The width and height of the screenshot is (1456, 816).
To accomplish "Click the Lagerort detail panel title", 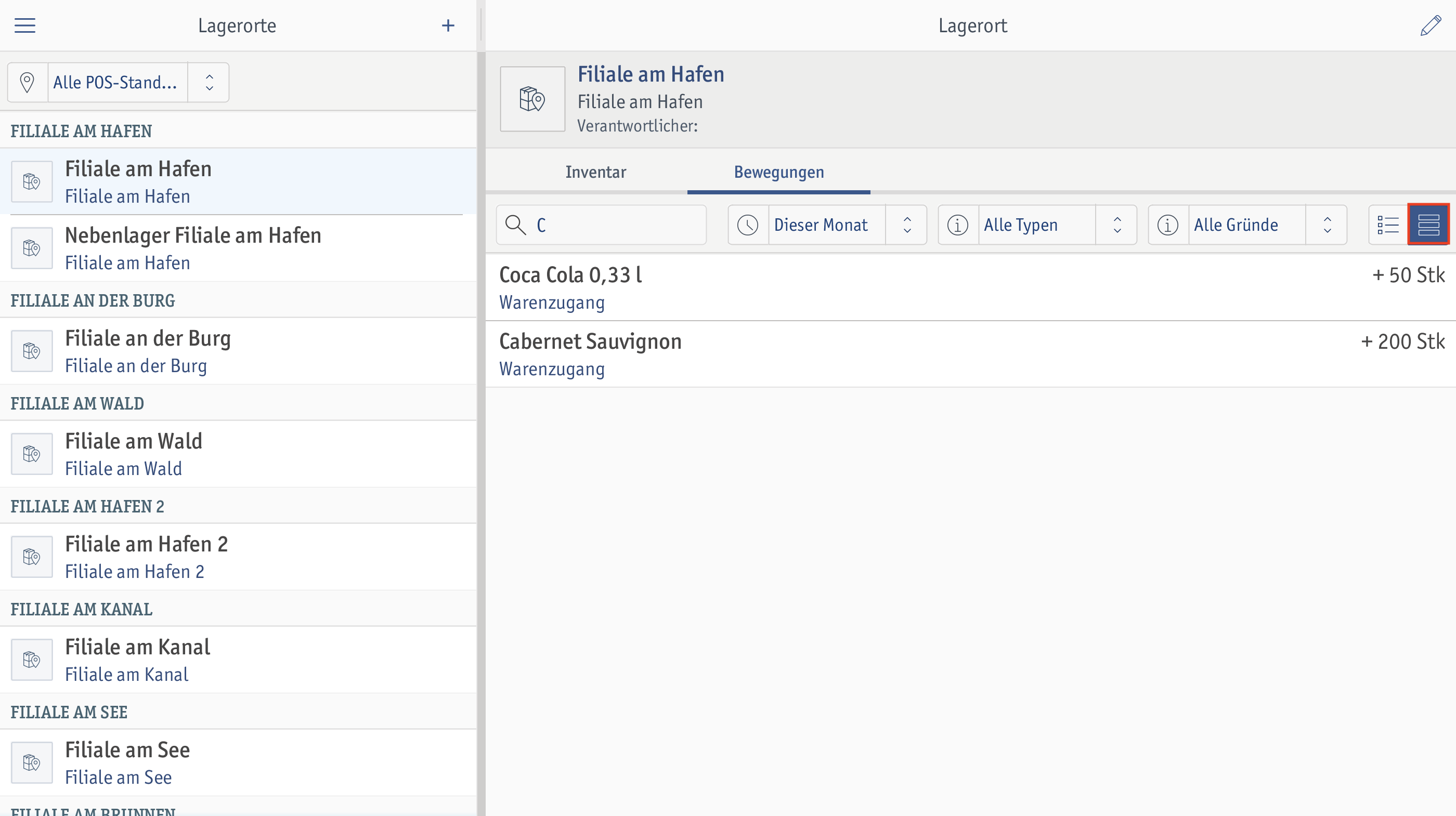I will click(973, 25).
